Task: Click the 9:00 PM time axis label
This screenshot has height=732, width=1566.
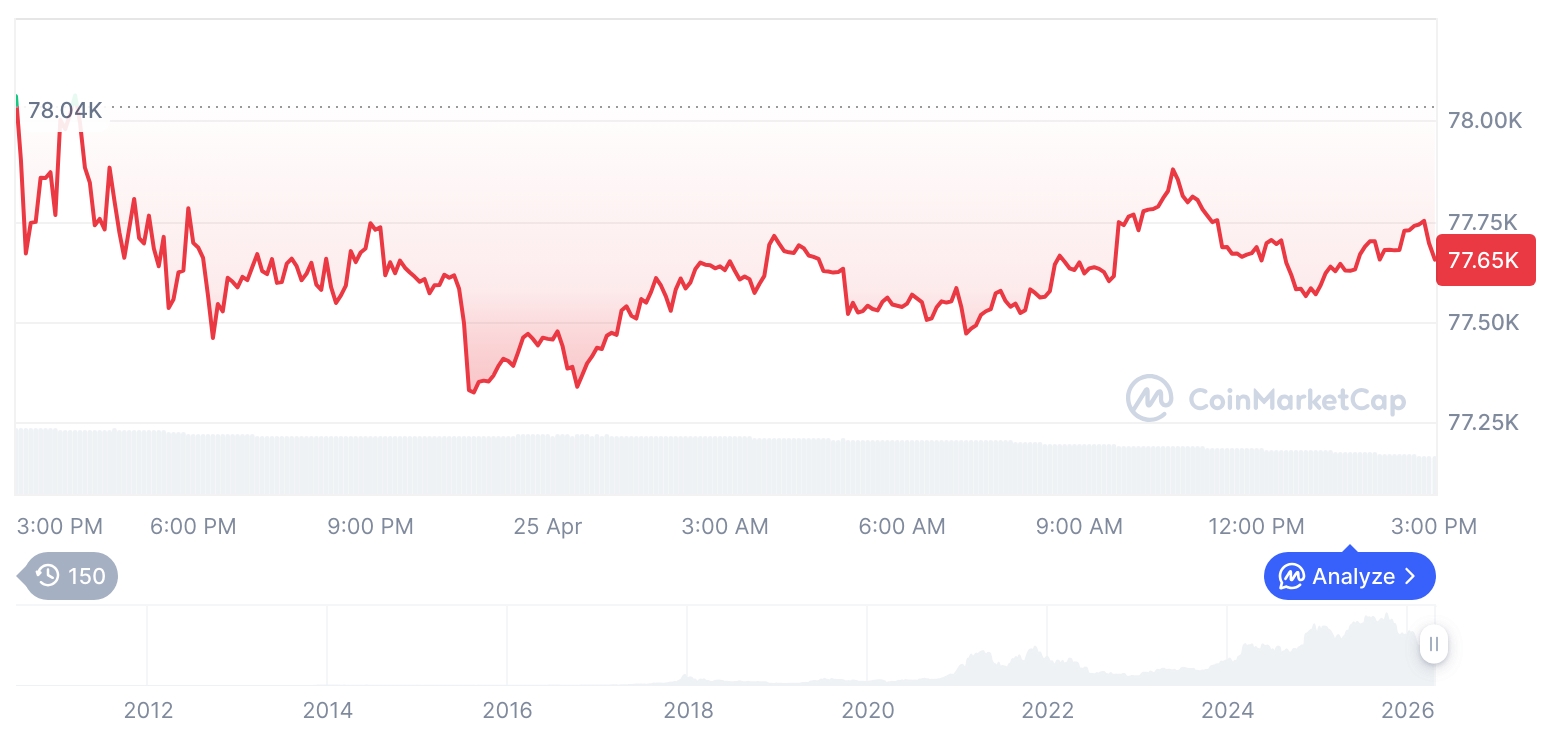Action: [370, 527]
